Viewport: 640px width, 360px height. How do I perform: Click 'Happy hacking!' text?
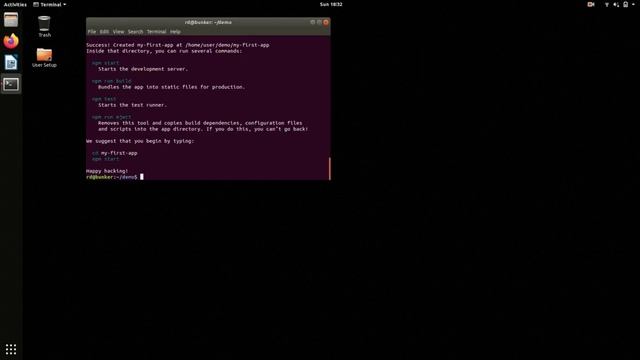click(107, 171)
